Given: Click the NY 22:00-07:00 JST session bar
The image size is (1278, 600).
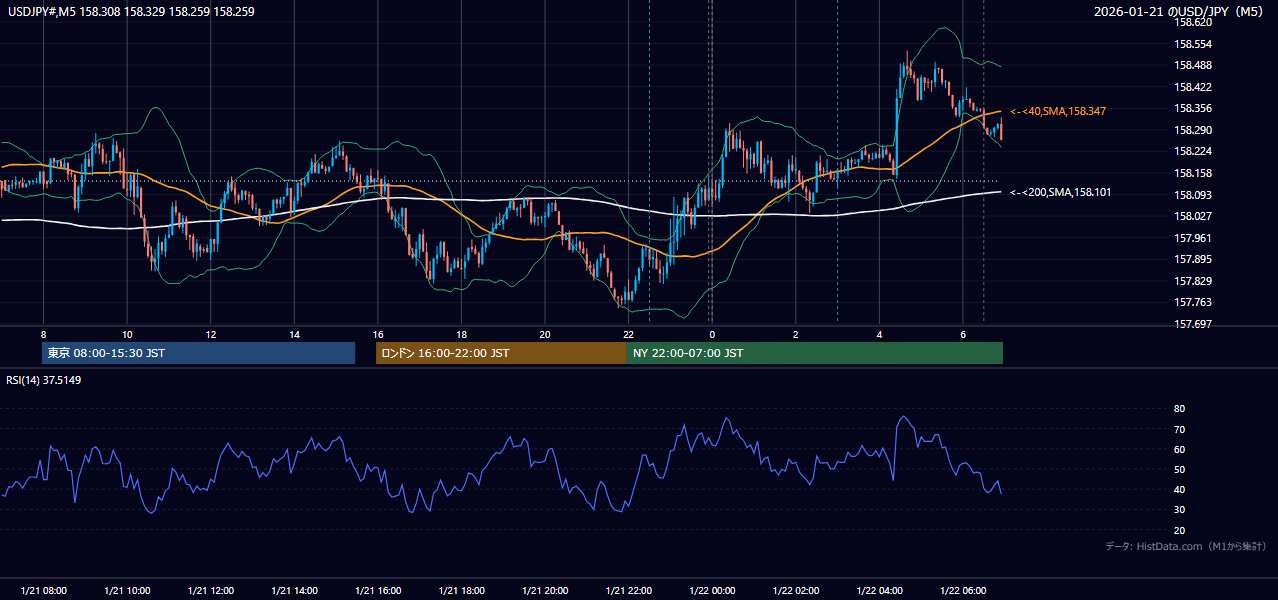Looking at the screenshot, I should (815, 353).
